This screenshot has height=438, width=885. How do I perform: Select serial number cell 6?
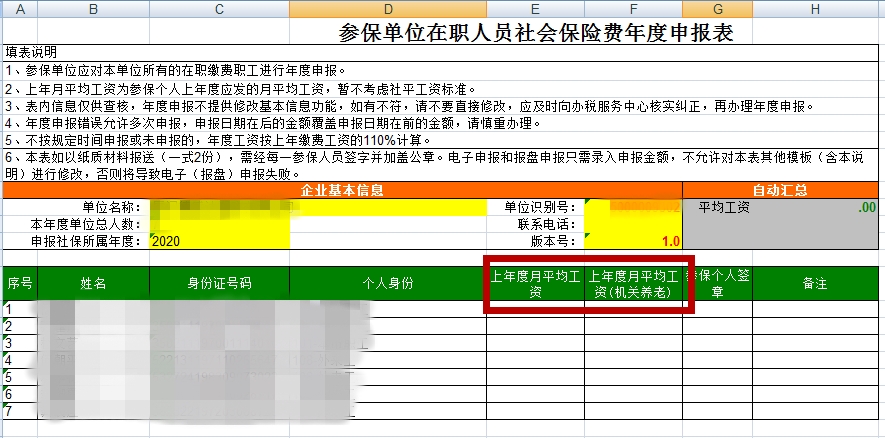[x=20, y=393]
